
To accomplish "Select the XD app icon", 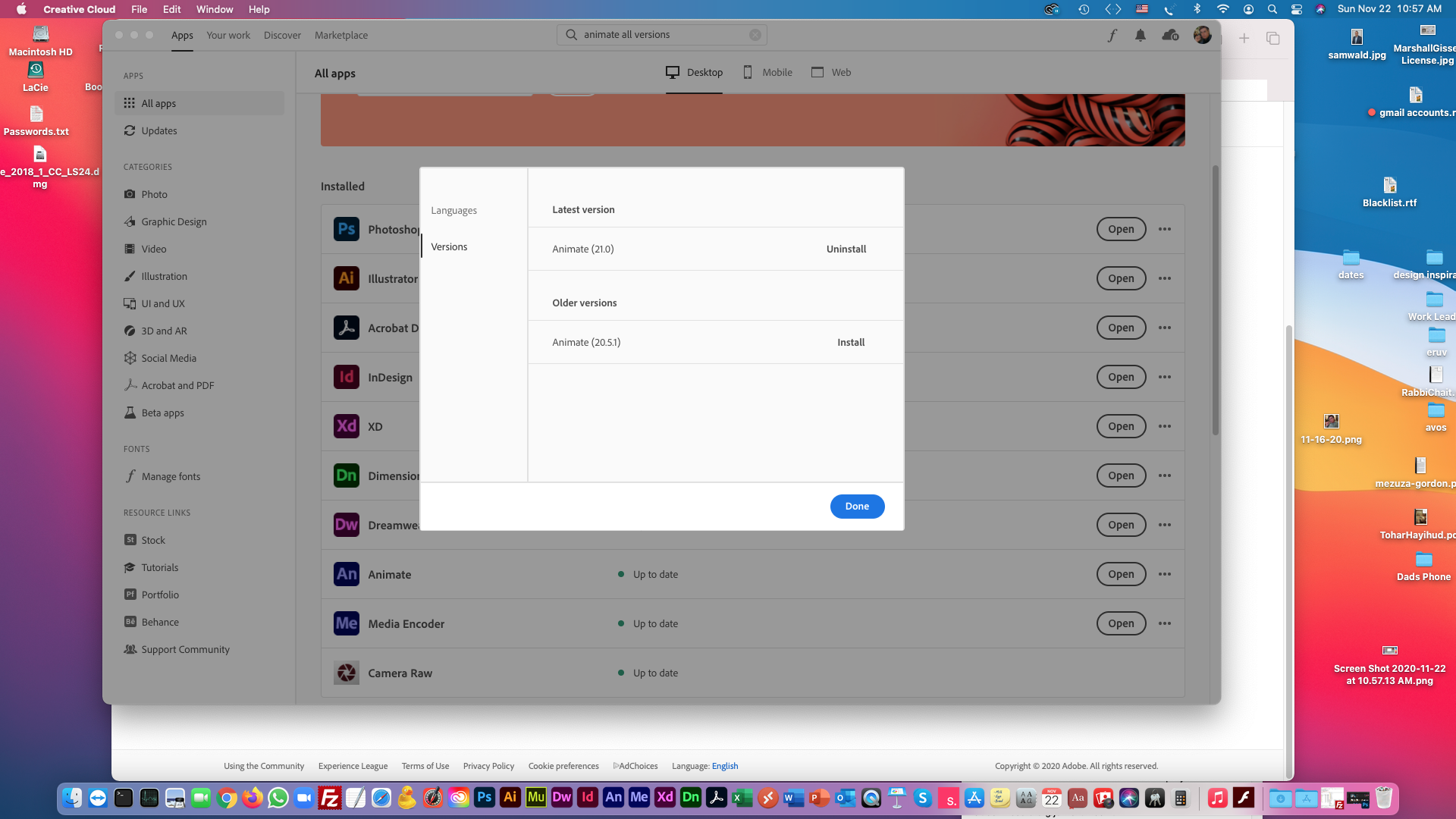I will point(347,426).
